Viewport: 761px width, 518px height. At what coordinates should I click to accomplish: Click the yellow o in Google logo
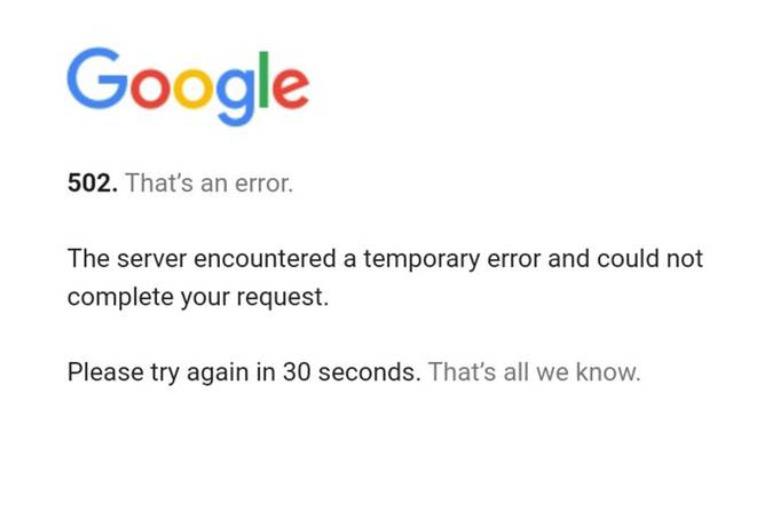[193, 89]
